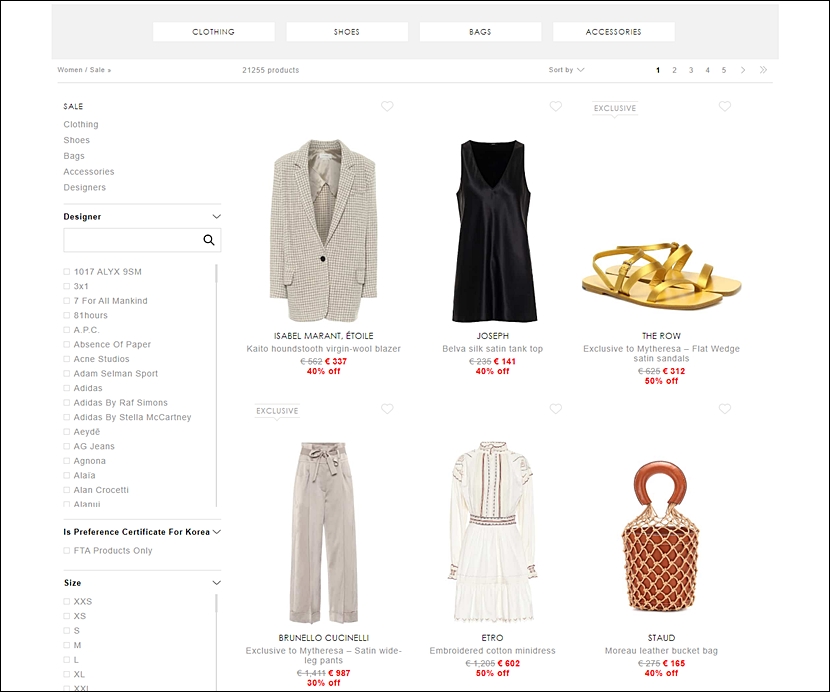Image resolution: width=830 pixels, height=692 pixels.
Task: Add Staud bucket bag to wishlist
Action: pyautogui.click(x=725, y=409)
